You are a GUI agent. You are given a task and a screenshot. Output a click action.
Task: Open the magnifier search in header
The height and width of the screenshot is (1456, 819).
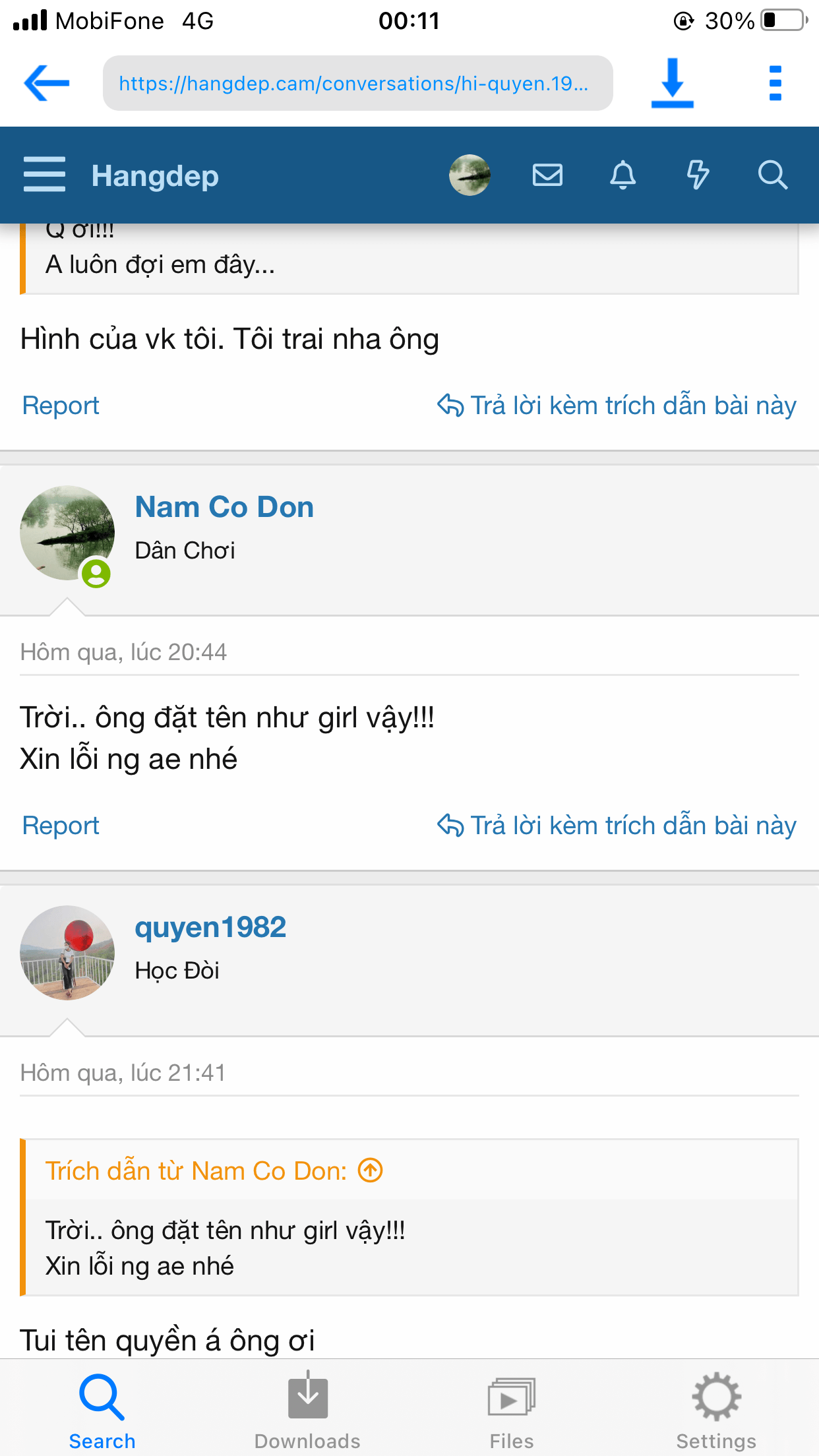[773, 175]
